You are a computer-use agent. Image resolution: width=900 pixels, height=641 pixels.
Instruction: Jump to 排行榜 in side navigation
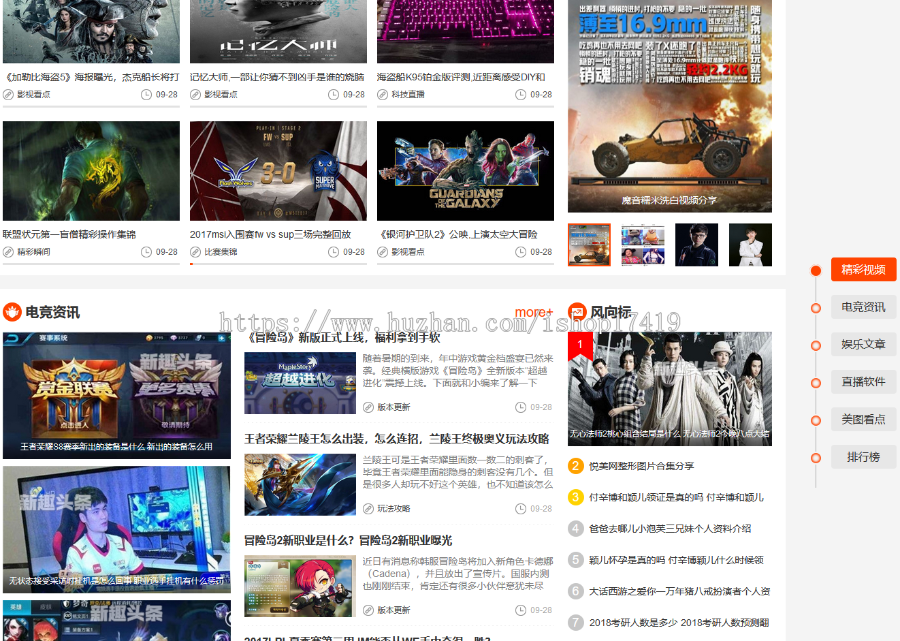tap(863, 457)
